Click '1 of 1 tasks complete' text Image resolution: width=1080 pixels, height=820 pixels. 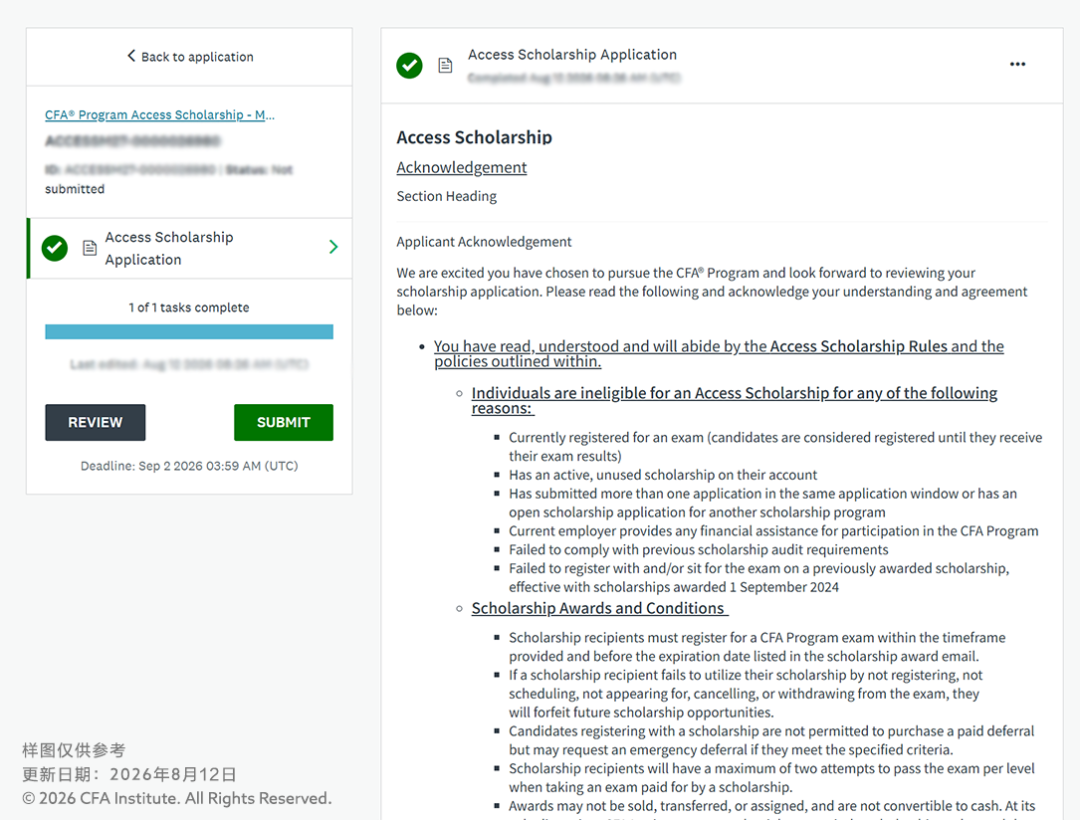point(189,307)
